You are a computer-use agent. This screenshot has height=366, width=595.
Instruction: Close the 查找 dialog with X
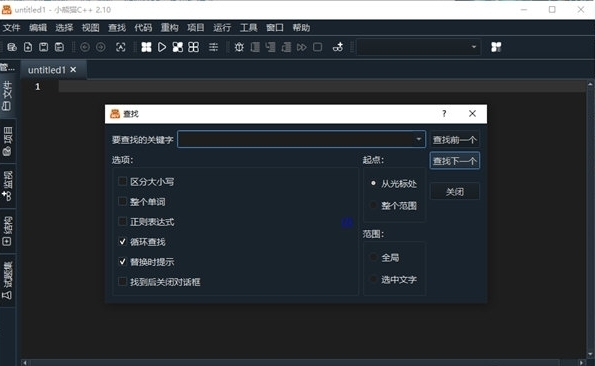pyautogui.click(x=472, y=113)
